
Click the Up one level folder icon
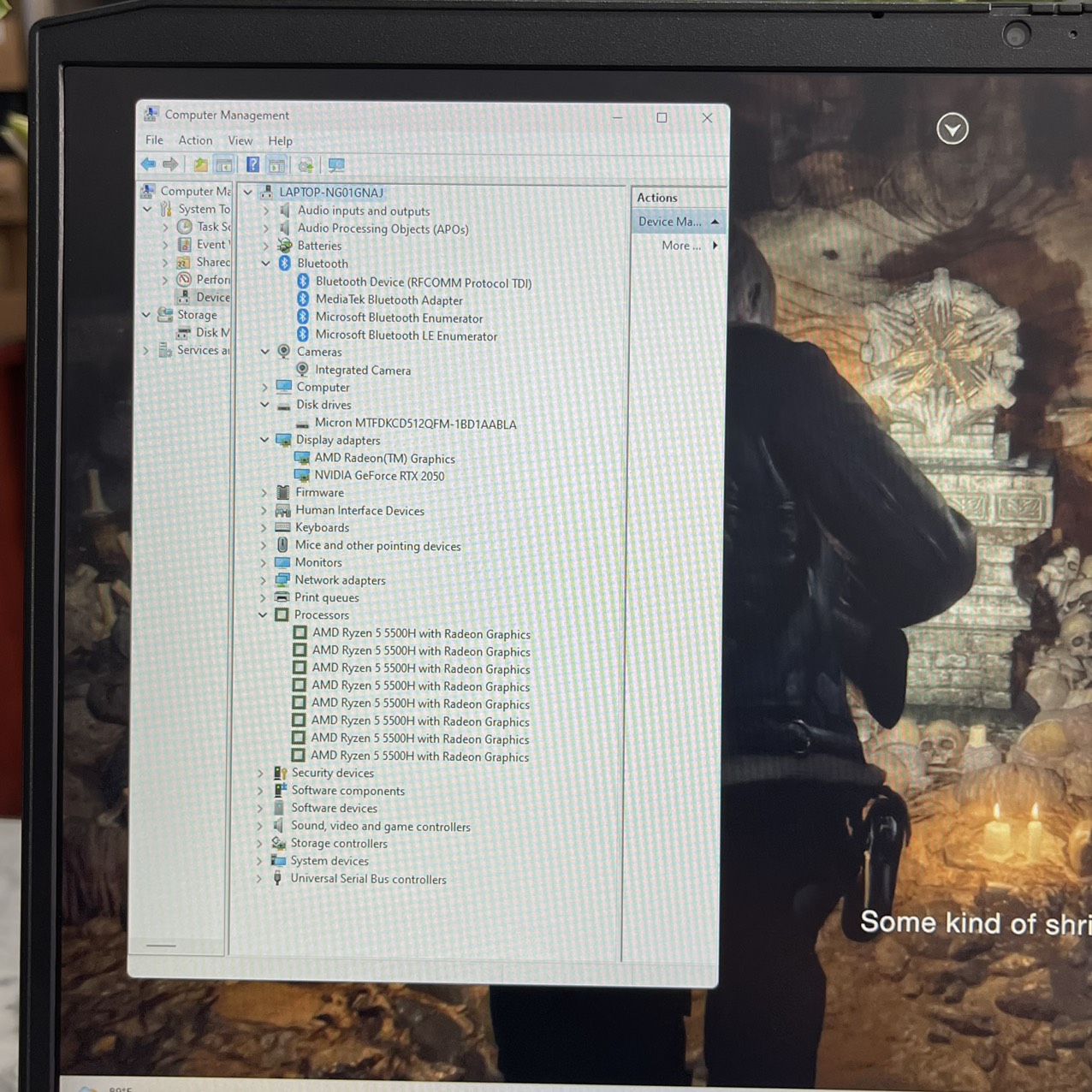point(200,165)
